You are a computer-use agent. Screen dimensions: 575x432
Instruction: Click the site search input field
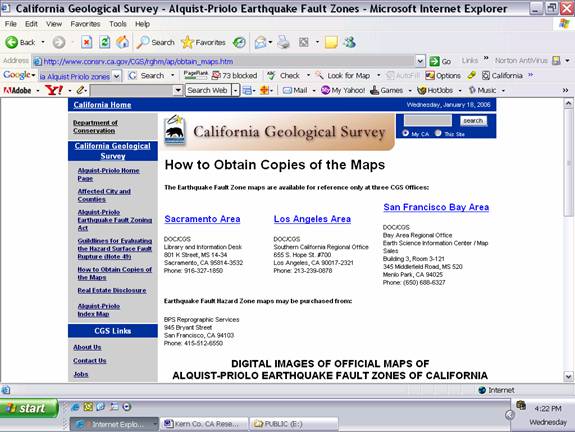tap(428, 120)
